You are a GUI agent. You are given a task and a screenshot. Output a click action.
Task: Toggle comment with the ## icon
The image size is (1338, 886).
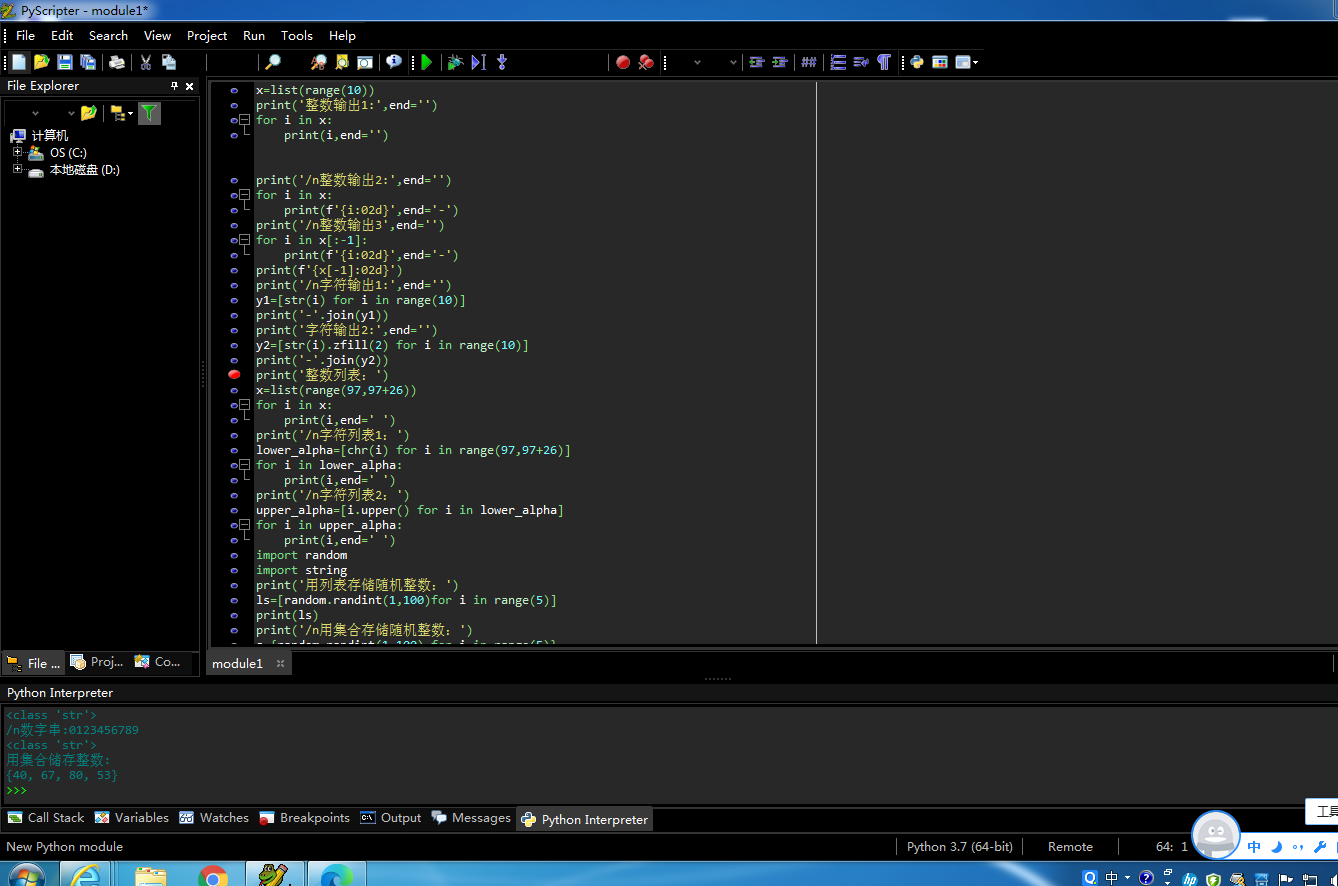click(x=809, y=62)
